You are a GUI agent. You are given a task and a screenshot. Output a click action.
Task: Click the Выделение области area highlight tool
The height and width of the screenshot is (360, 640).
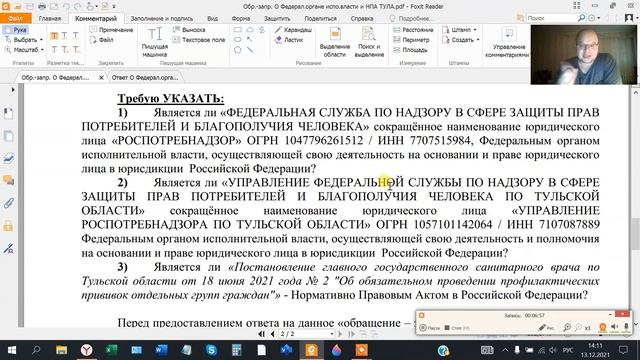tap(335, 42)
